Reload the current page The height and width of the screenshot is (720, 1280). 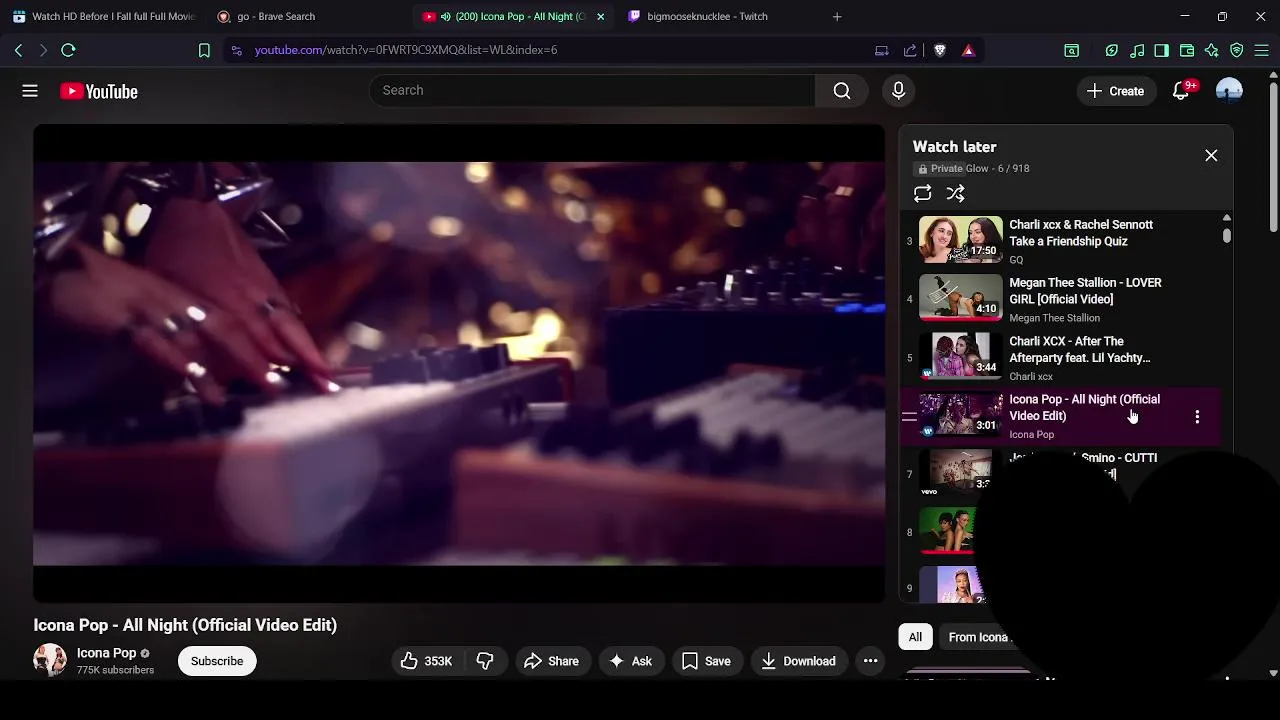click(x=68, y=50)
